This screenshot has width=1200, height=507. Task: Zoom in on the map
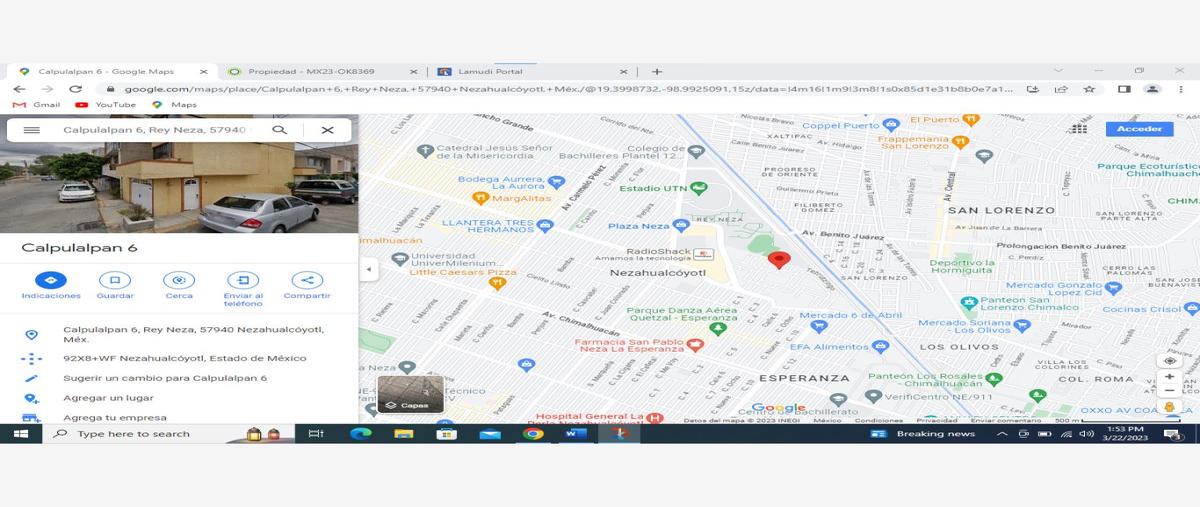[x=1169, y=377]
